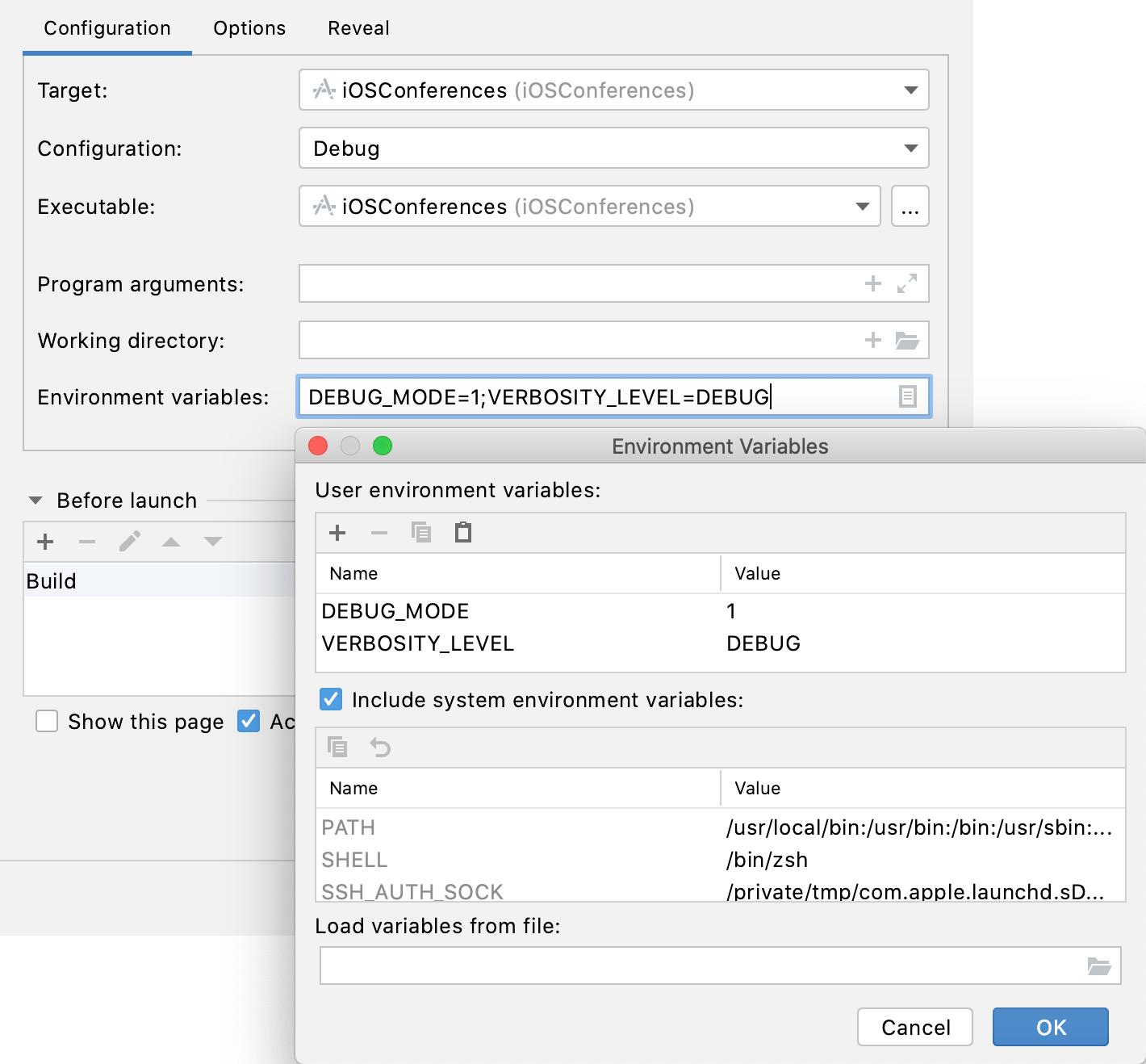Open the Target dropdown for iOSConferences
The width and height of the screenshot is (1146, 1064).
pyautogui.click(x=910, y=90)
